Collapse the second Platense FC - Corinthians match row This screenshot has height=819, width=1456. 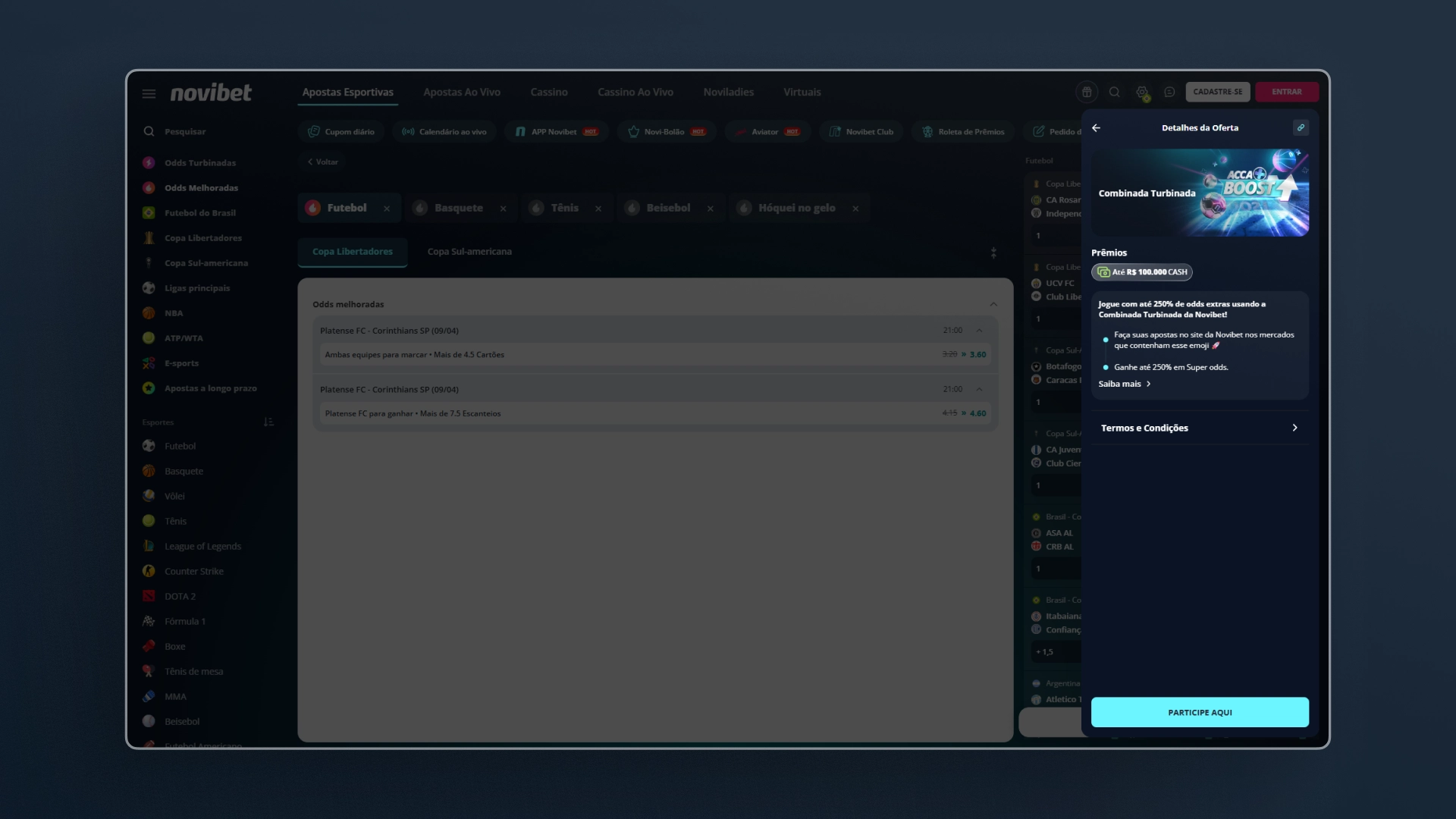coord(980,390)
